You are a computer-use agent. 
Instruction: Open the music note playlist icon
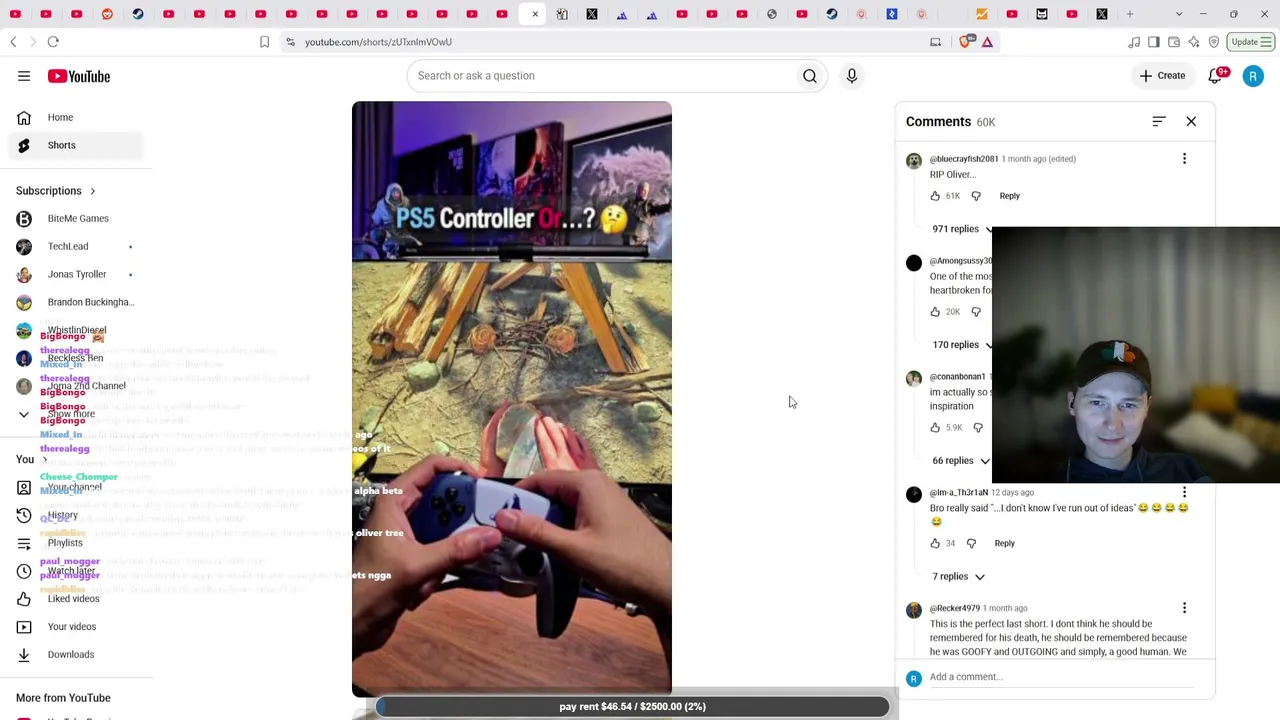pos(1134,42)
